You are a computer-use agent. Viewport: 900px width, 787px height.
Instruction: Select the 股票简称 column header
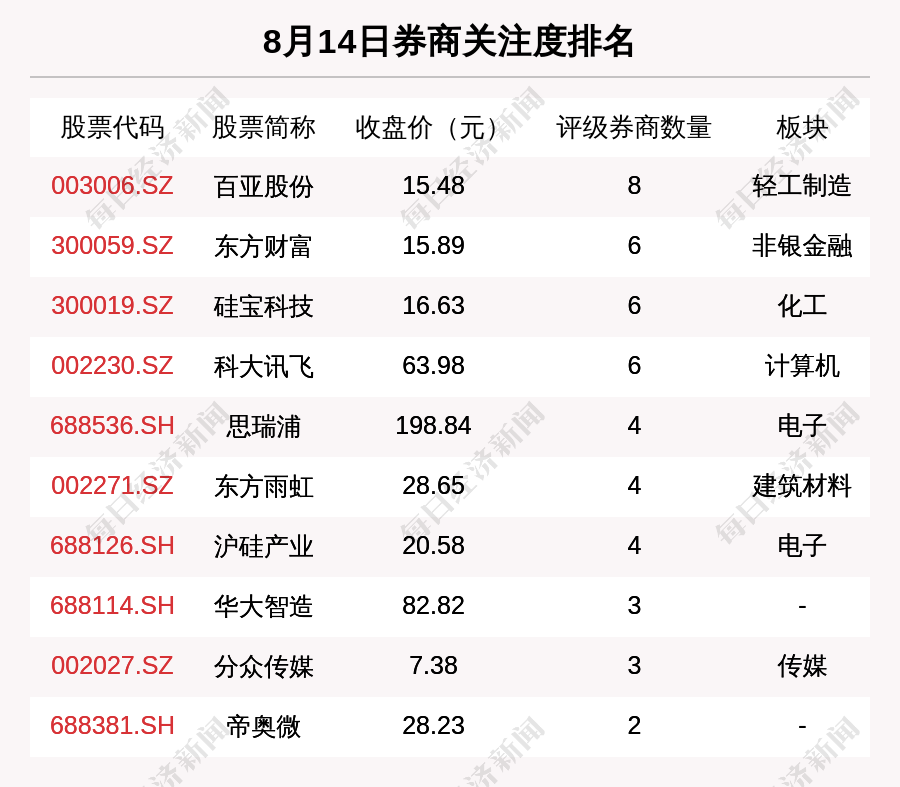coord(263,127)
